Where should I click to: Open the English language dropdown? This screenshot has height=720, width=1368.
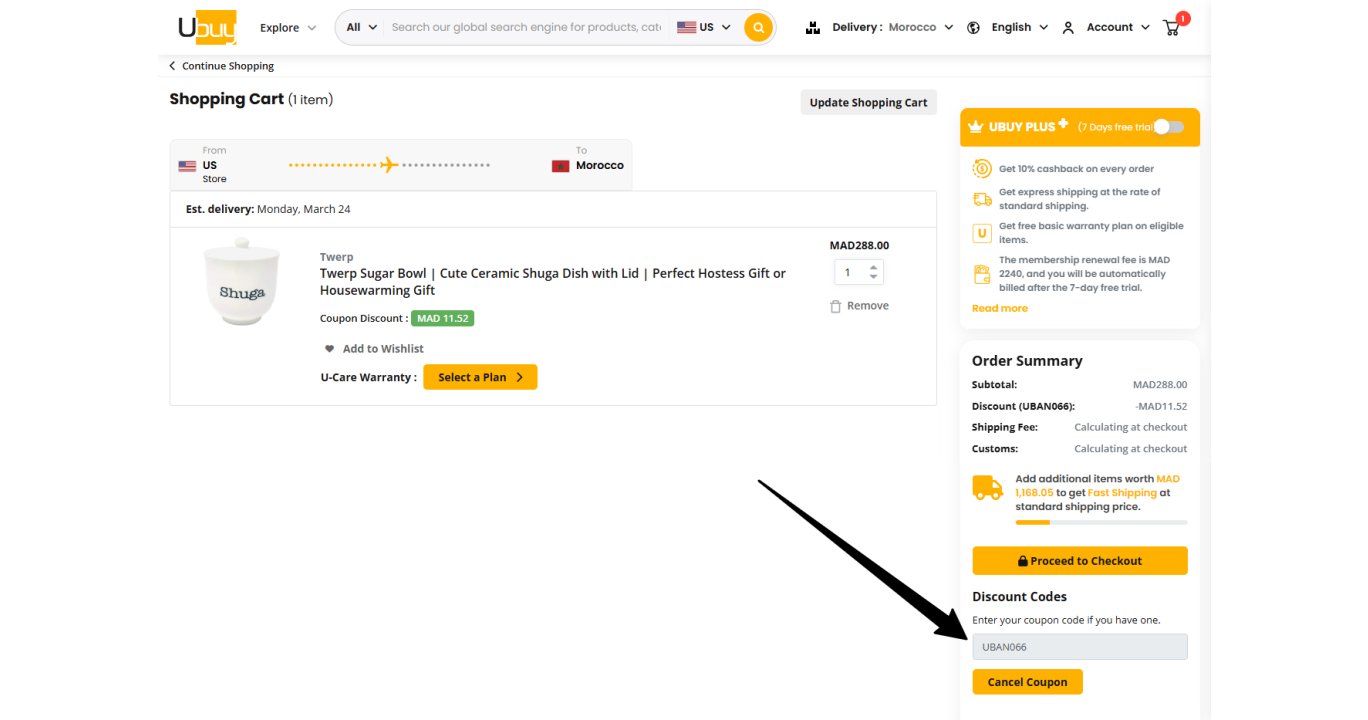tap(1019, 28)
